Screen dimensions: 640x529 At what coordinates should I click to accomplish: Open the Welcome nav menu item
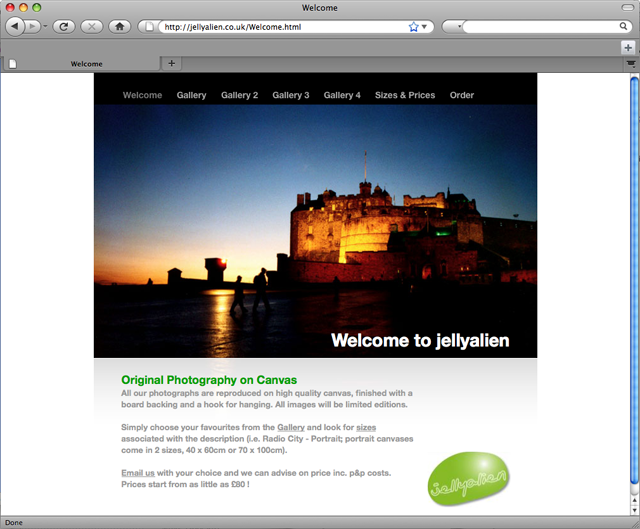click(142, 95)
